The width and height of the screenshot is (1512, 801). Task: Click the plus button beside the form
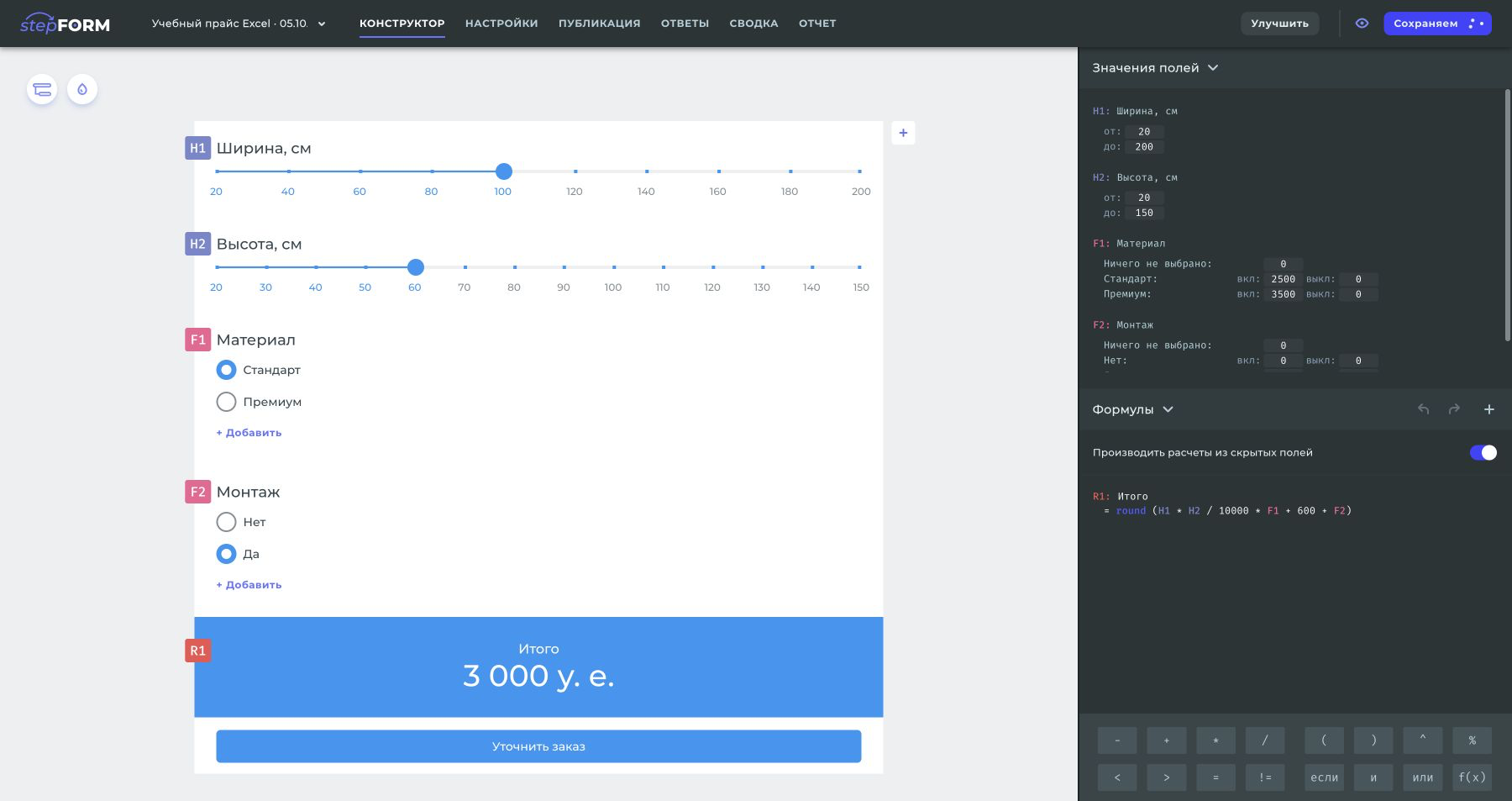click(x=903, y=133)
